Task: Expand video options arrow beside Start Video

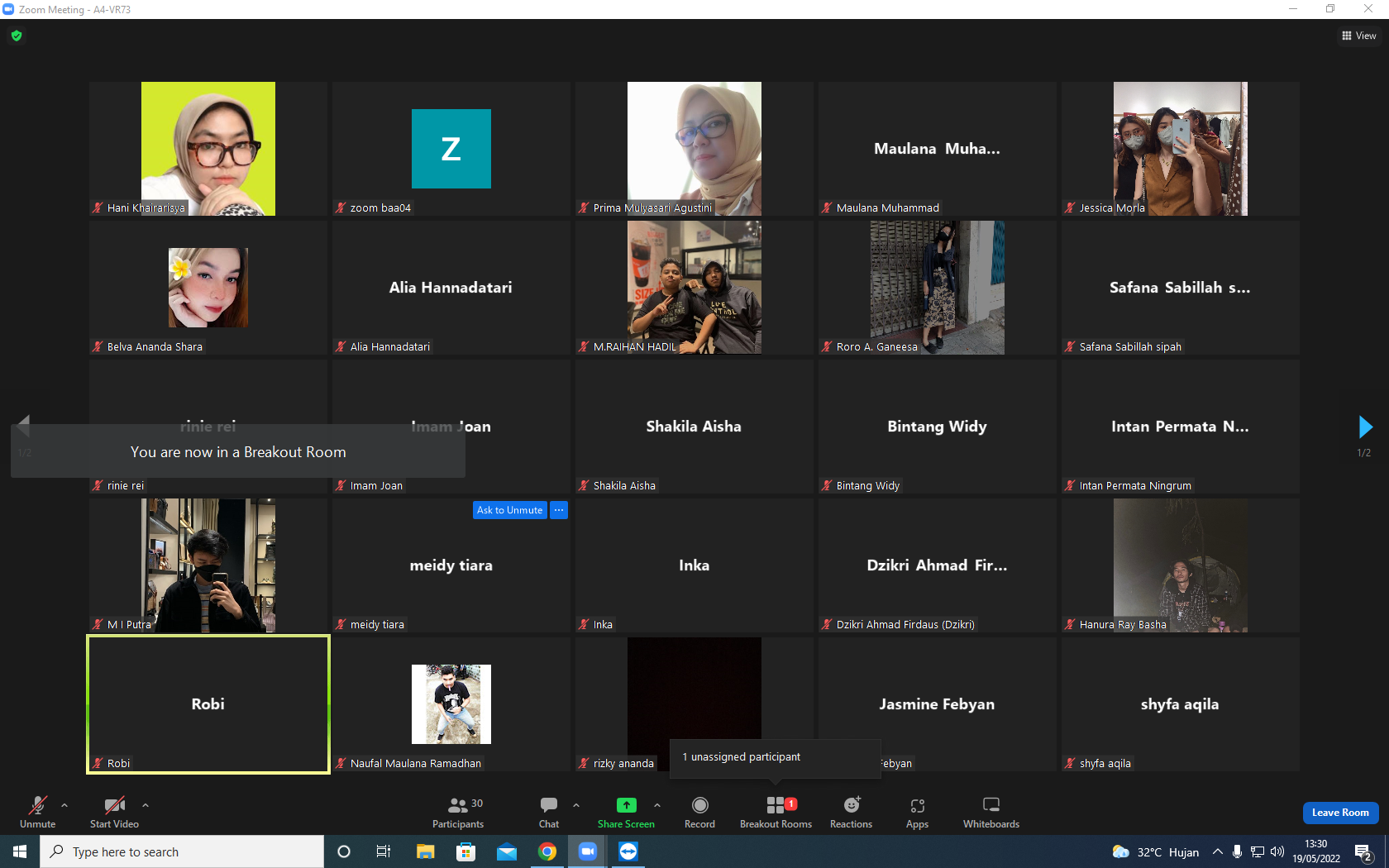Action: point(146,804)
